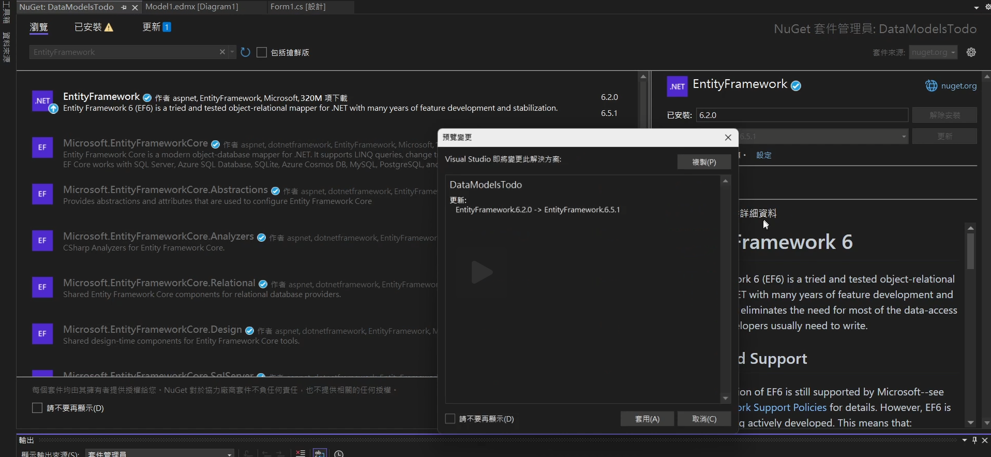
Task: Click the .NET icon of EntityFramework in list
Action: (x=42, y=101)
